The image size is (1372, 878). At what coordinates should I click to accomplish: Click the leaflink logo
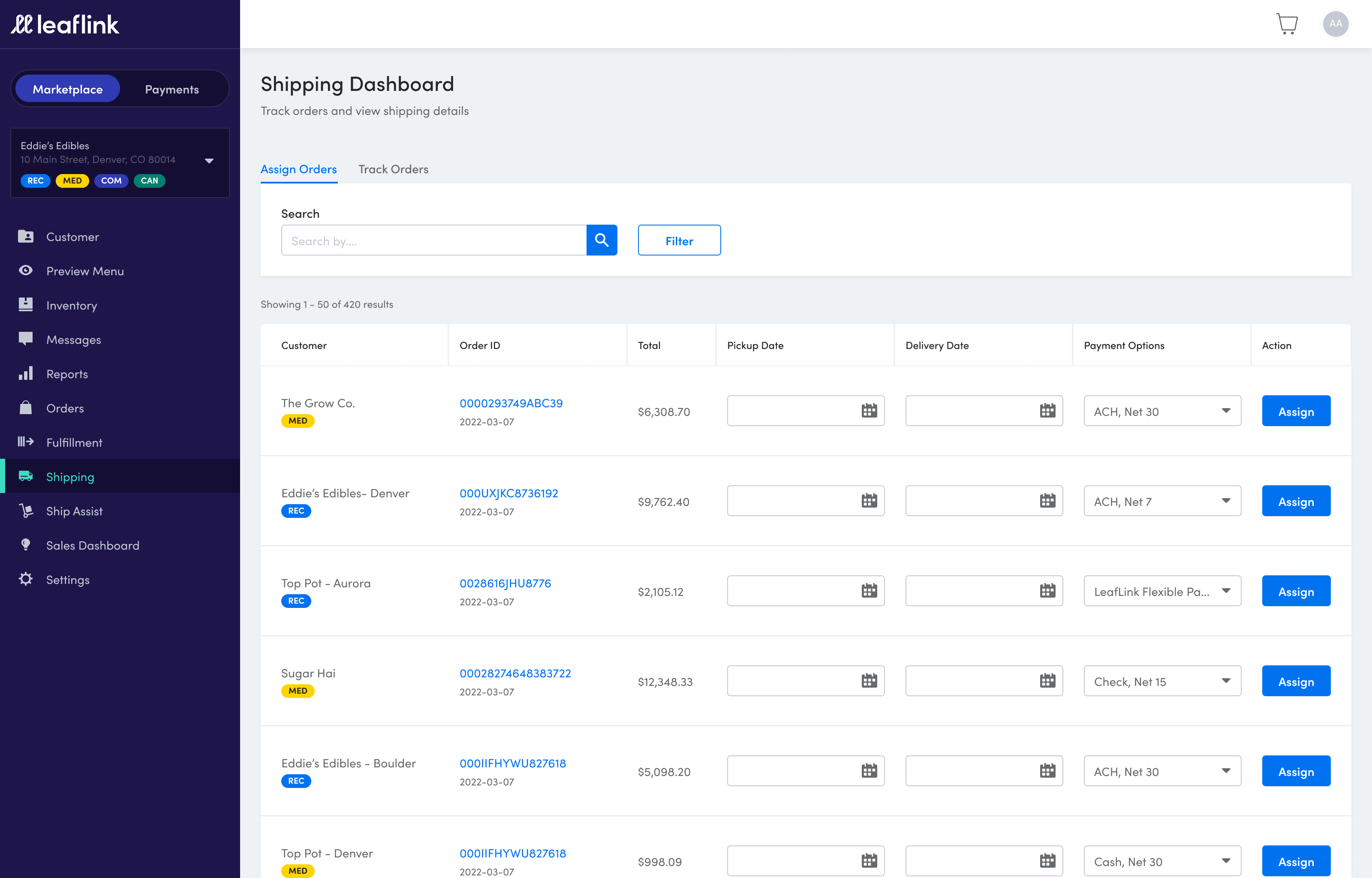coord(65,24)
